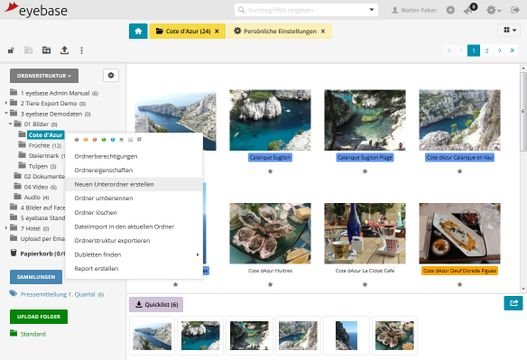Open the Walter Faber user profile

[414, 10]
